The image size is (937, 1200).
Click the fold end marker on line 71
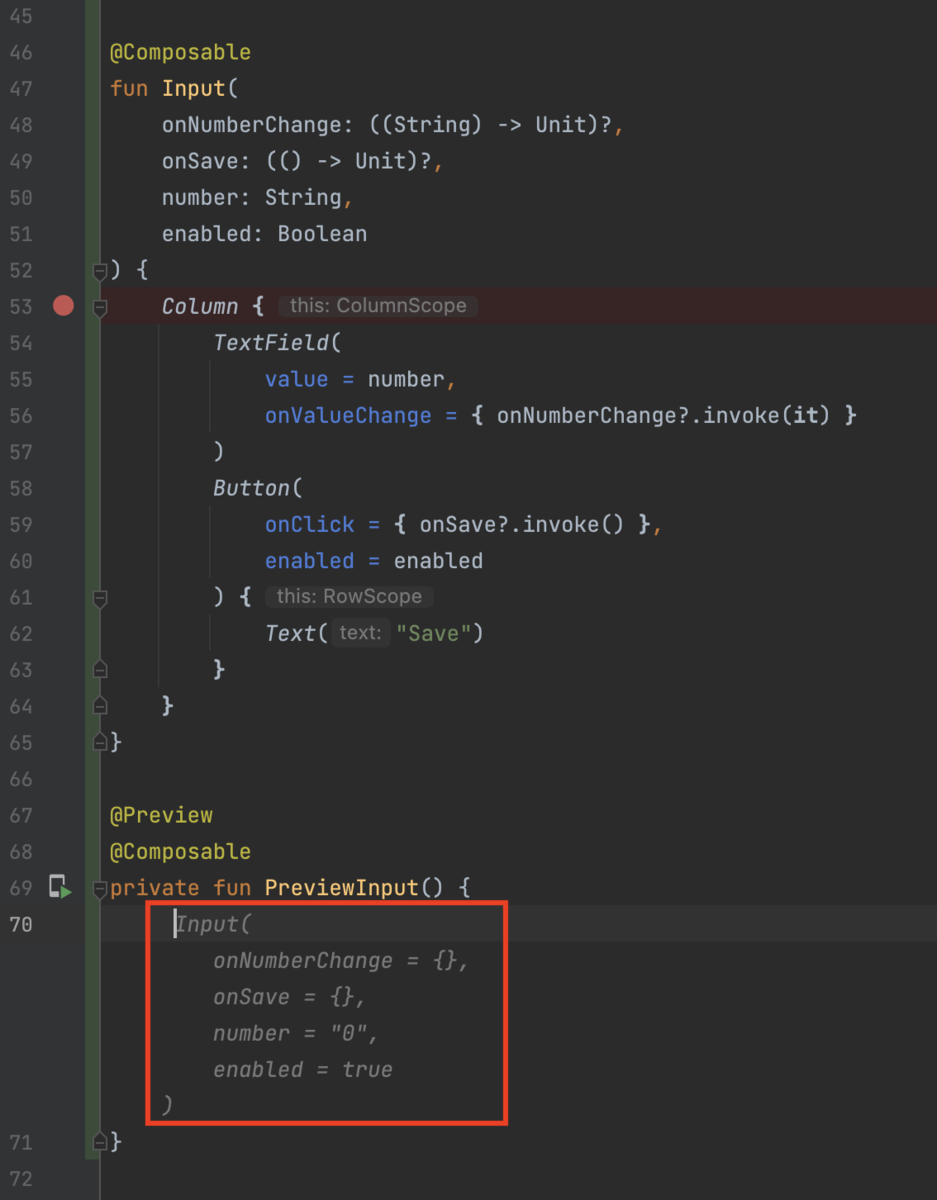[x=99, y=1142]
